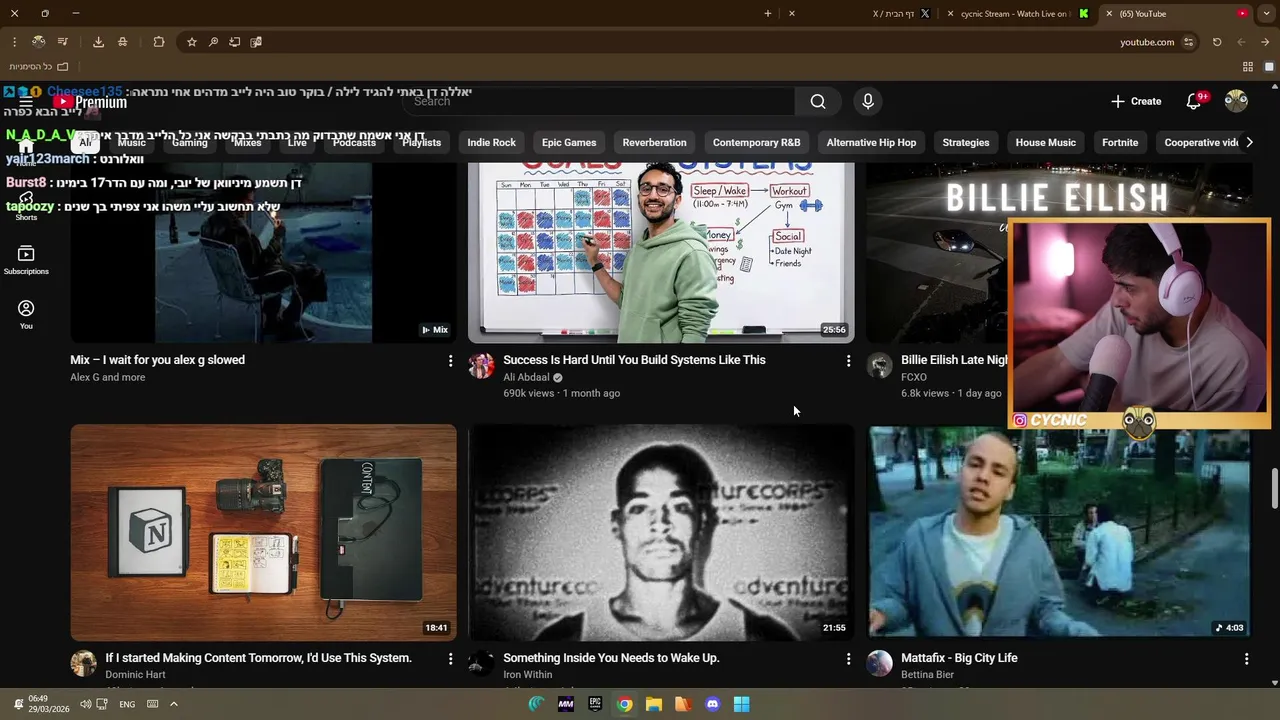
Task: Open File Explorer from the taskbar
Action: (x=654, y=704)
